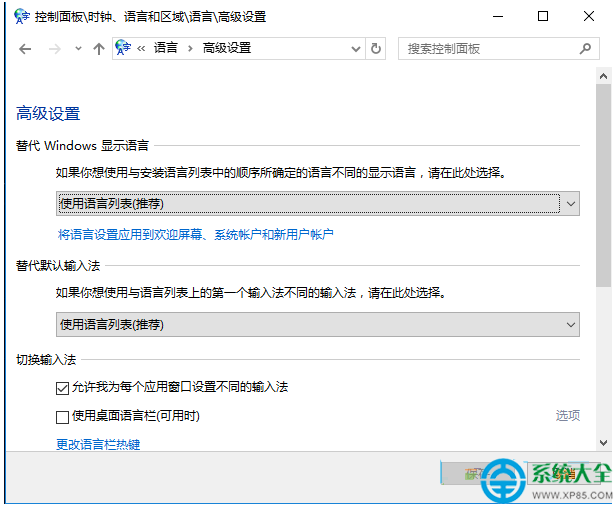
Task: Click the 选项 link for language bar
Action: pos(567,416)
